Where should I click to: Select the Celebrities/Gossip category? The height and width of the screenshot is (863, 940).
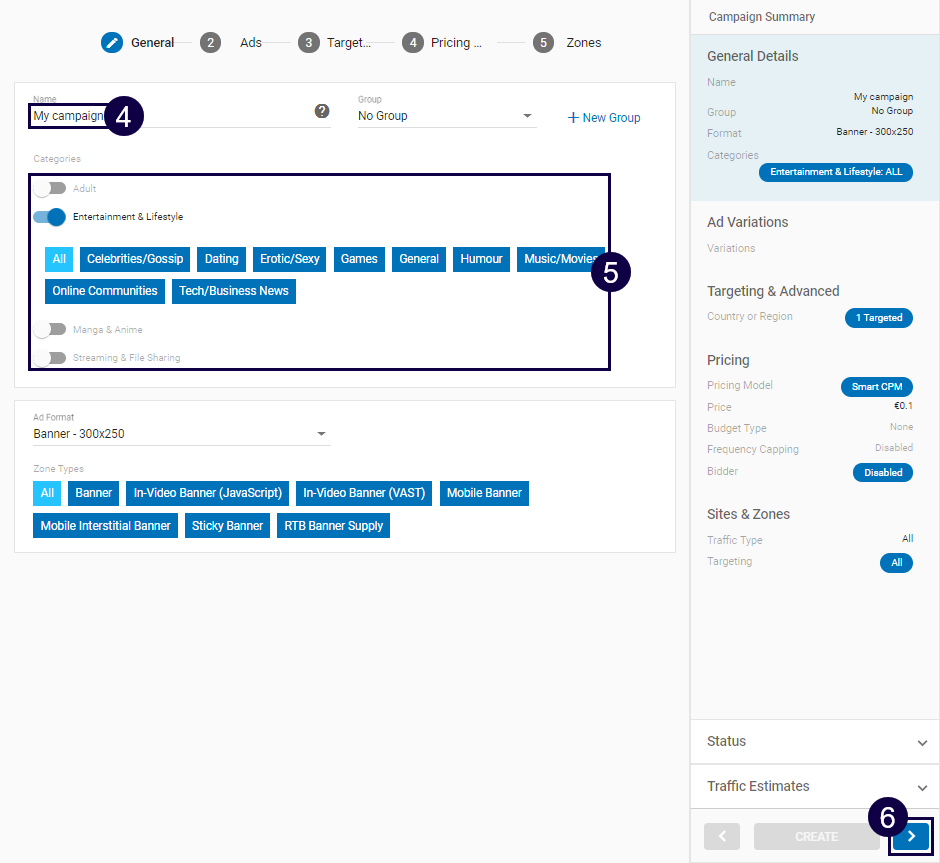point(135,259)
